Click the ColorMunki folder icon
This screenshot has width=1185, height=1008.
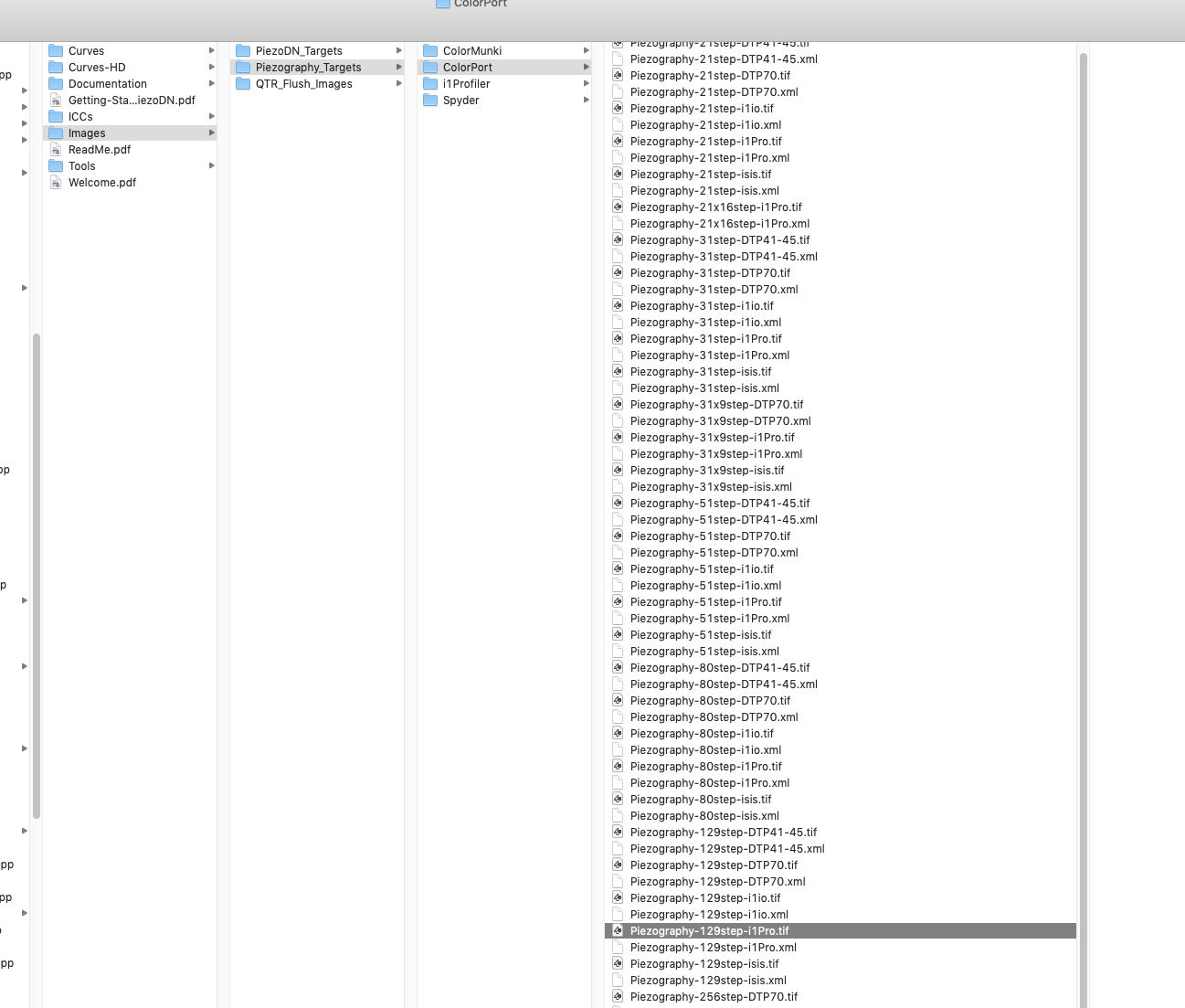[x=430, y=51]
